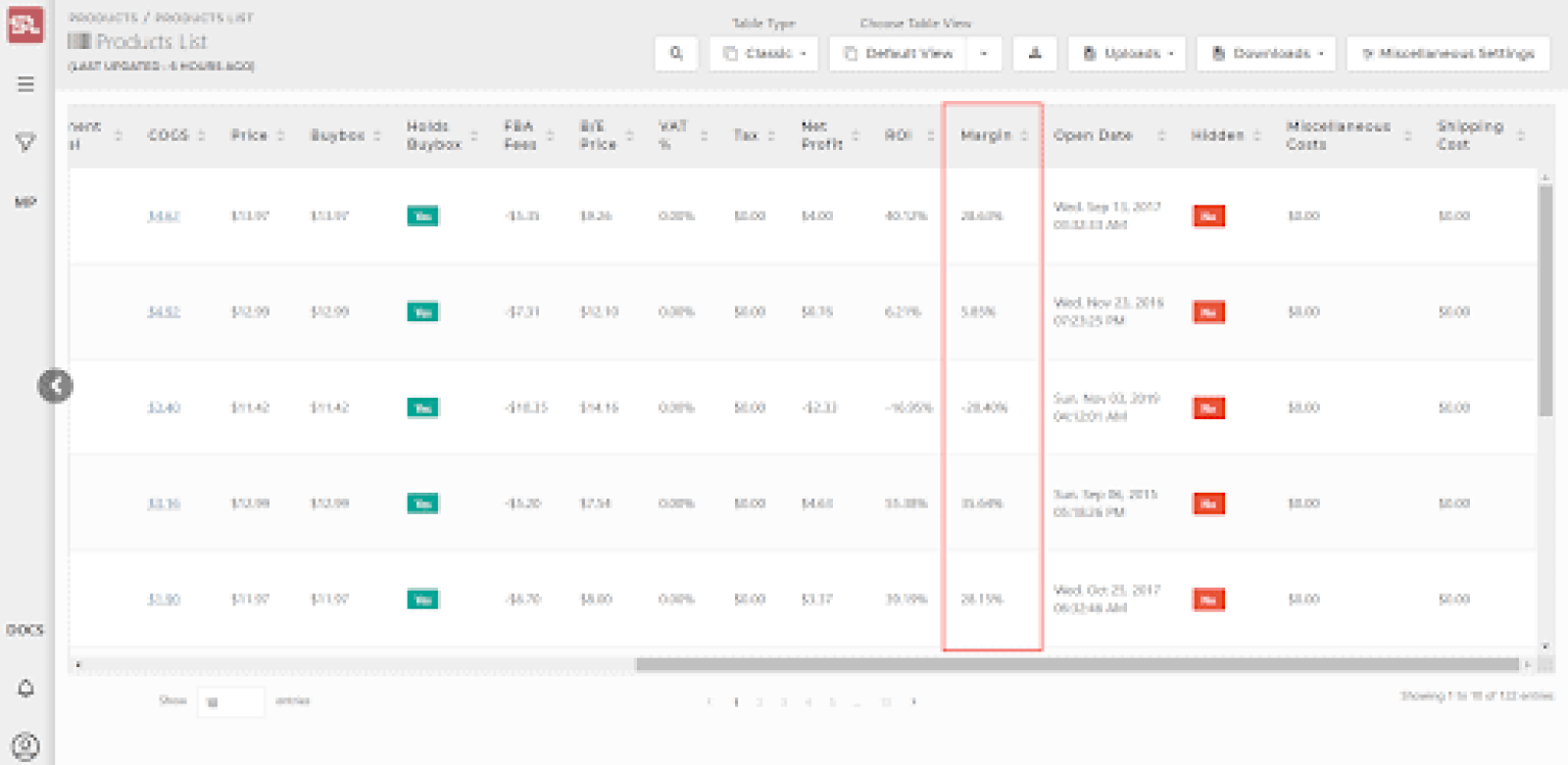
Task: Toggle Hidden No badge for Nov 03, 2019 row
Action: pyautogui.click(x=1209, y=407)
